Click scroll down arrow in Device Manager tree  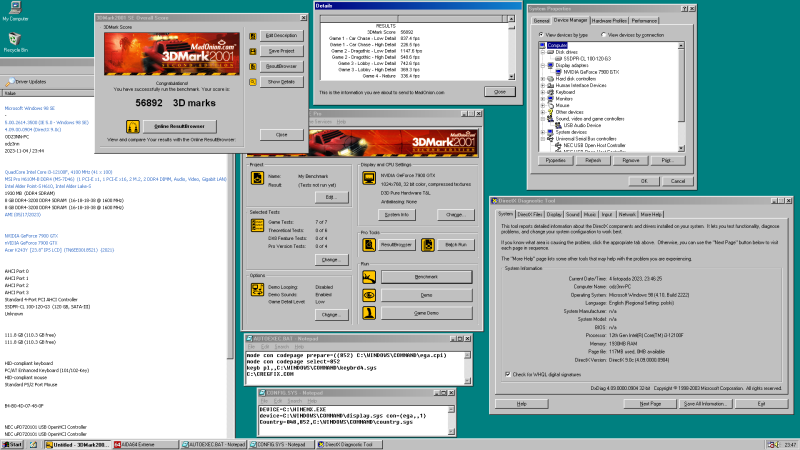click(x=681, y=148)
